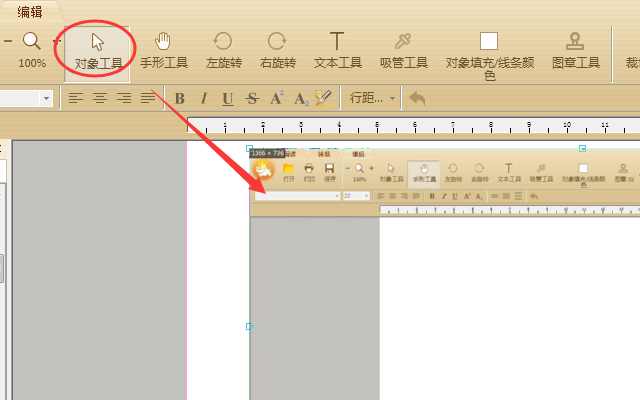Choose the 图章工具 stamp tool
640x400 pixels.
(x=576, y=52)
